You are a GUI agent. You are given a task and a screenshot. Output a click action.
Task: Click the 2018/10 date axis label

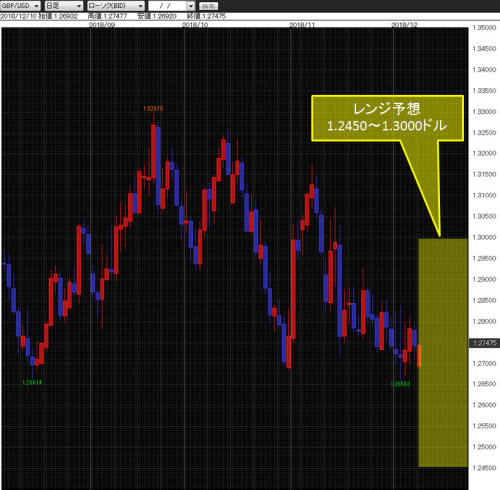point(195,25)
